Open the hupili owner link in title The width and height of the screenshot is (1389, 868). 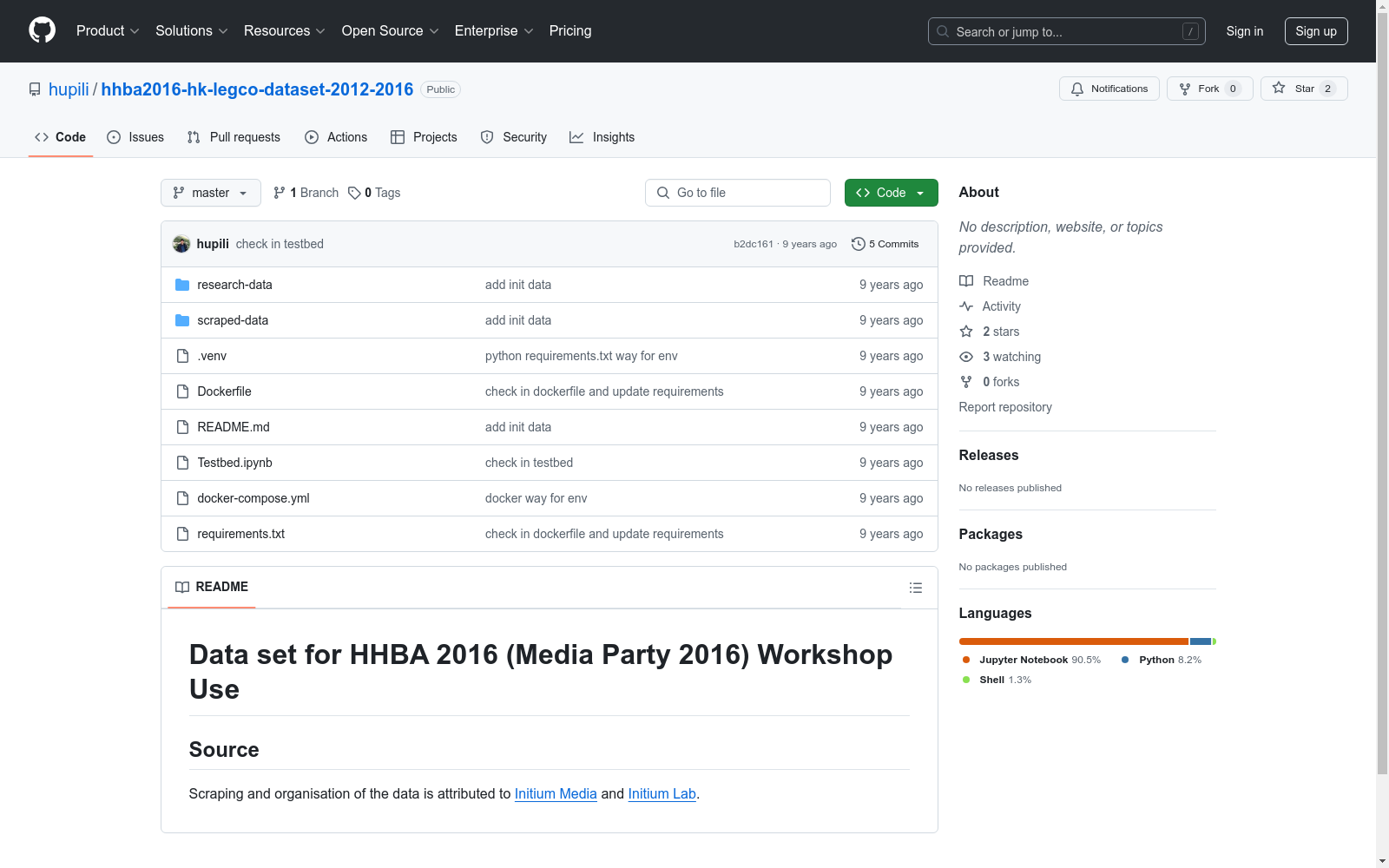tap(69, 89)
